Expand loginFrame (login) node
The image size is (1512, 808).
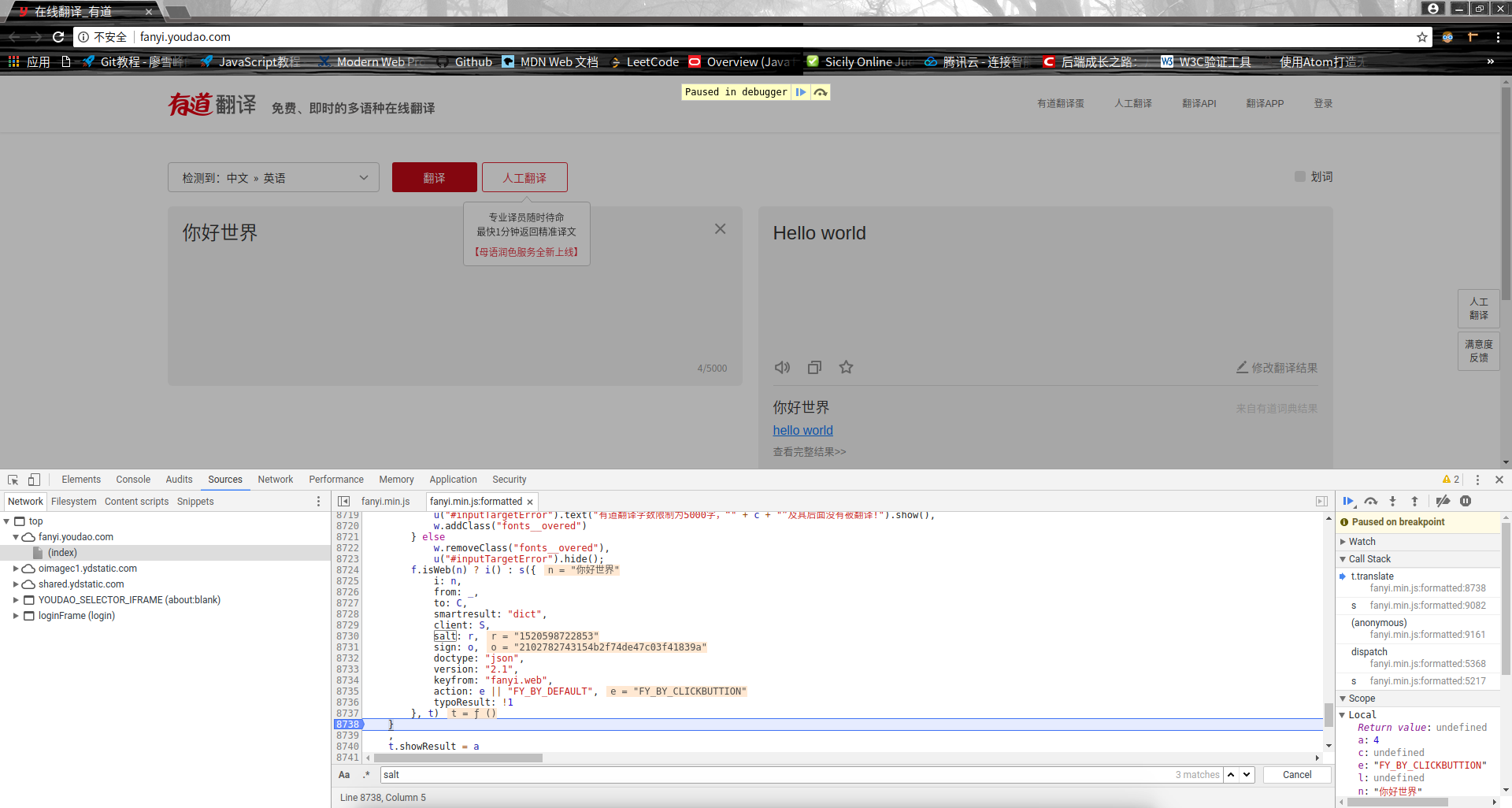(x=16, y=616)
